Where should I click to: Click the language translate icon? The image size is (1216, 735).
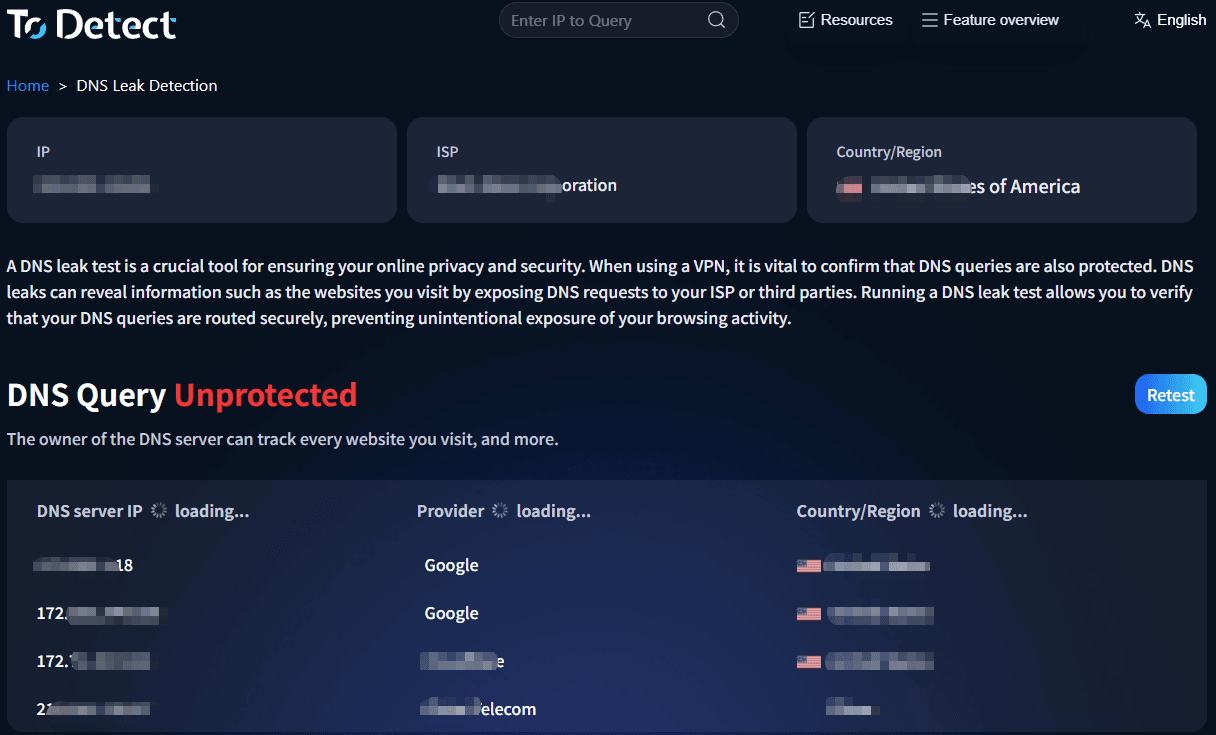(1143, 20)
